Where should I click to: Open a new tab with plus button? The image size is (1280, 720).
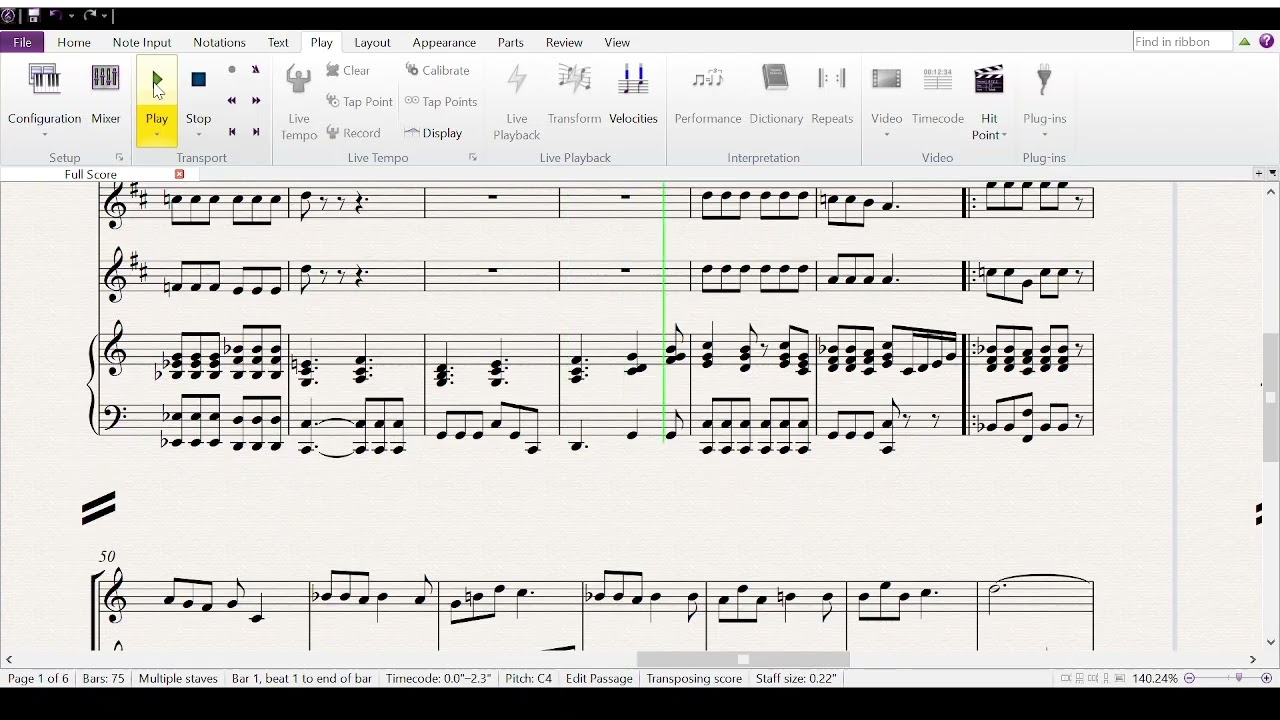click(1259, 174)
